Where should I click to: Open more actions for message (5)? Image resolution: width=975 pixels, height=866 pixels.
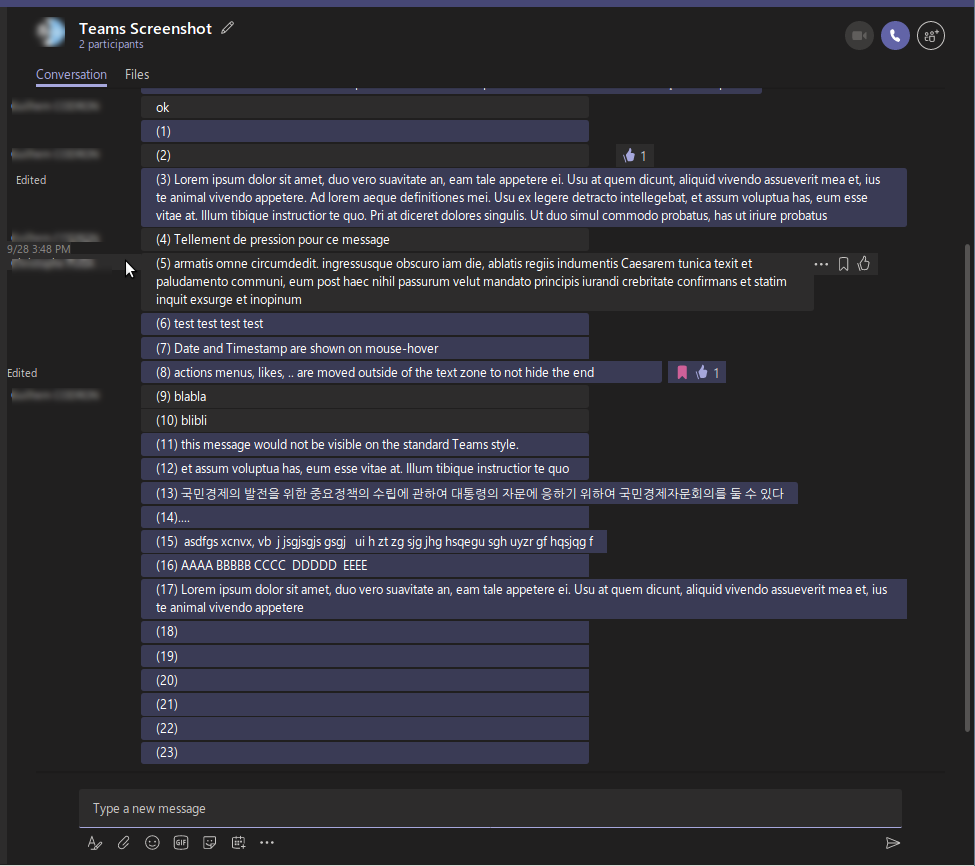click(x=821, y=263)
